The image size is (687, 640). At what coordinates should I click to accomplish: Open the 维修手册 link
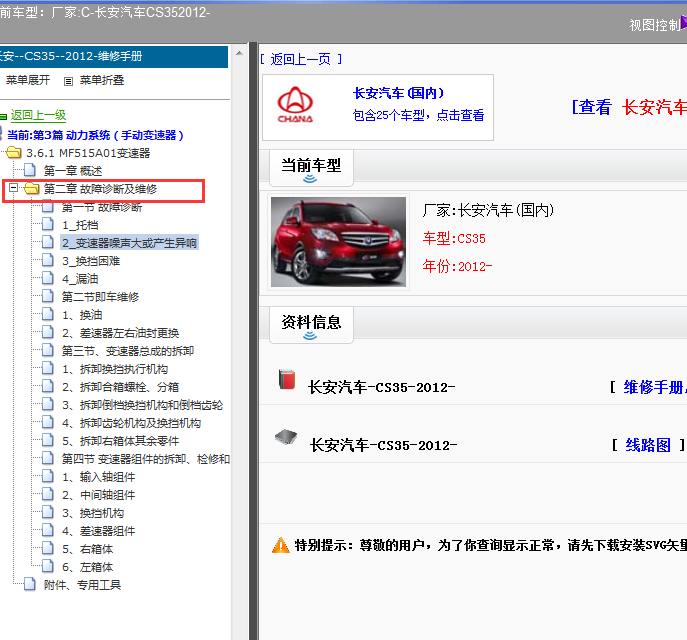[653, 387]
